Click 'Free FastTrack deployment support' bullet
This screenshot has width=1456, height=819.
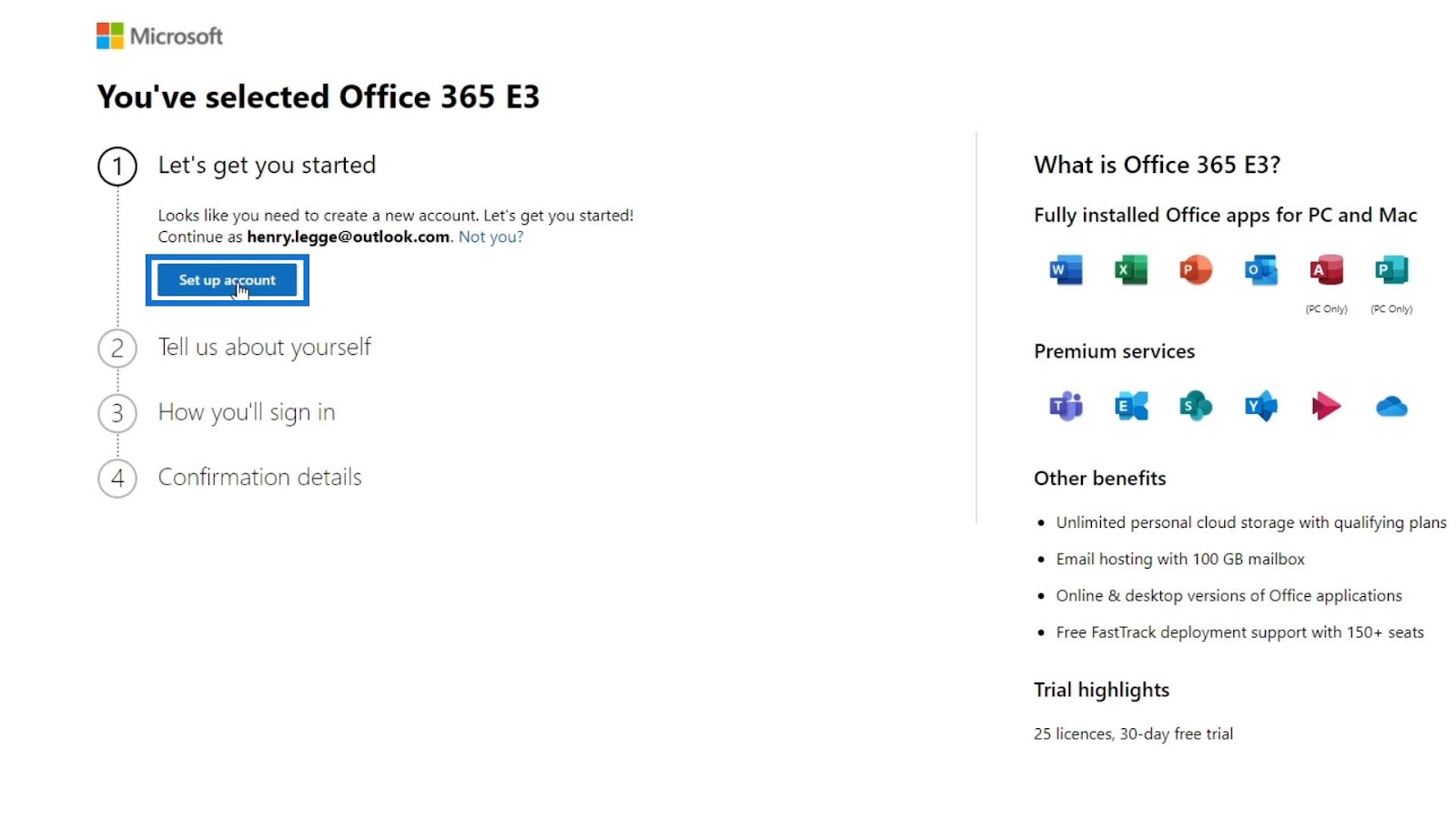tap(1239, 632)
